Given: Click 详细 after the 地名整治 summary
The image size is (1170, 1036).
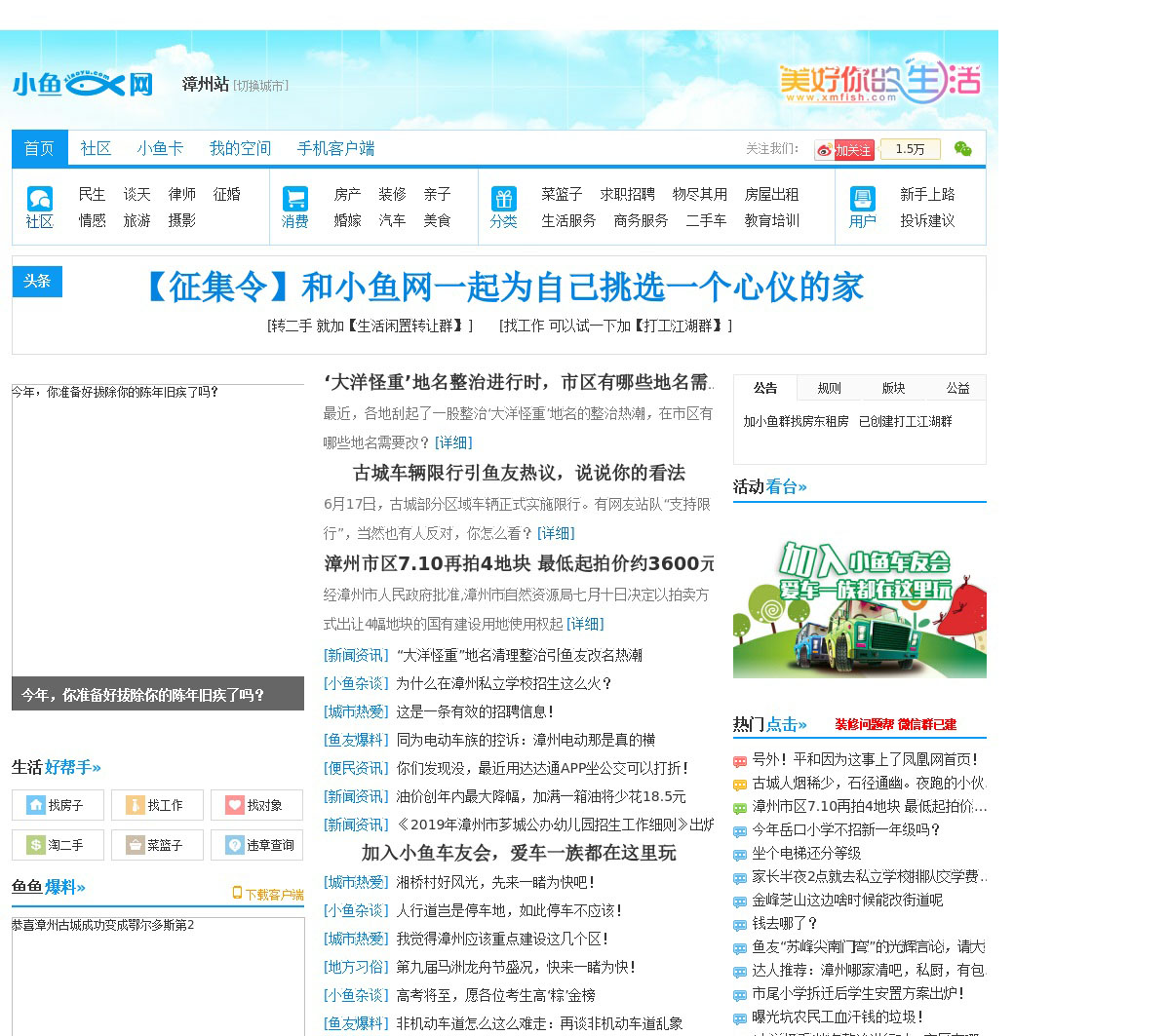Looking at the screenshot, I should [453, 442].
